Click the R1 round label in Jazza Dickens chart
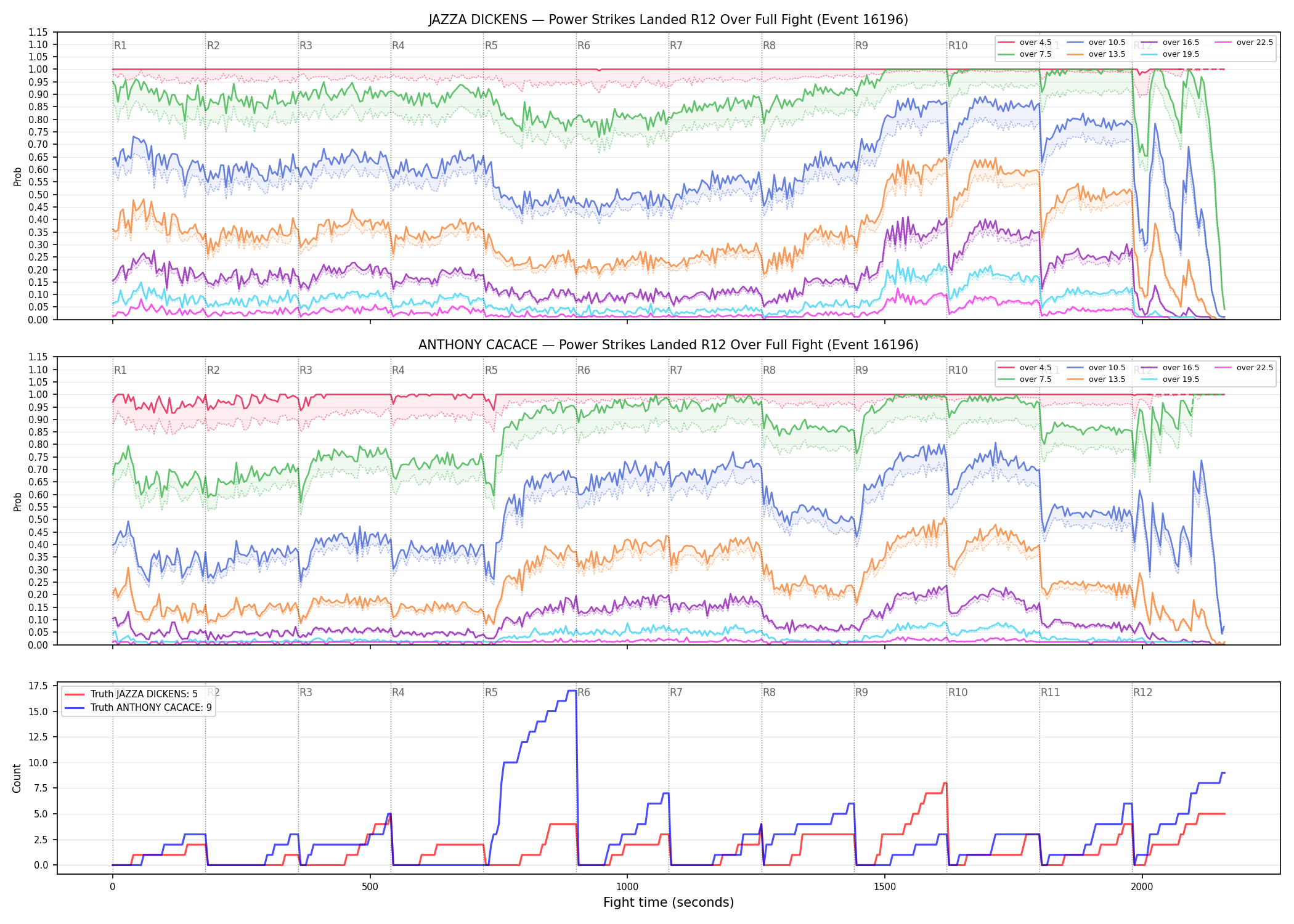1294x924 pixels. 120,46
